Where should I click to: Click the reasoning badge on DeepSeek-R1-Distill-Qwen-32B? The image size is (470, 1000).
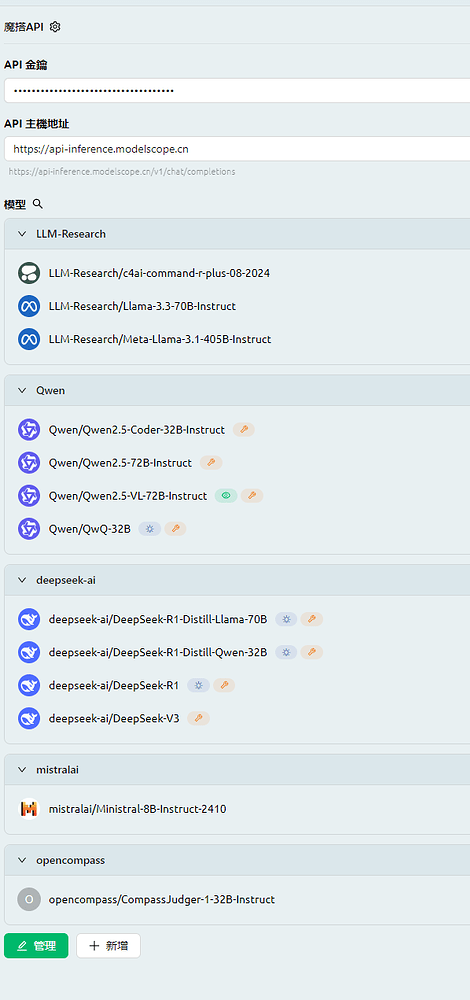286,652
